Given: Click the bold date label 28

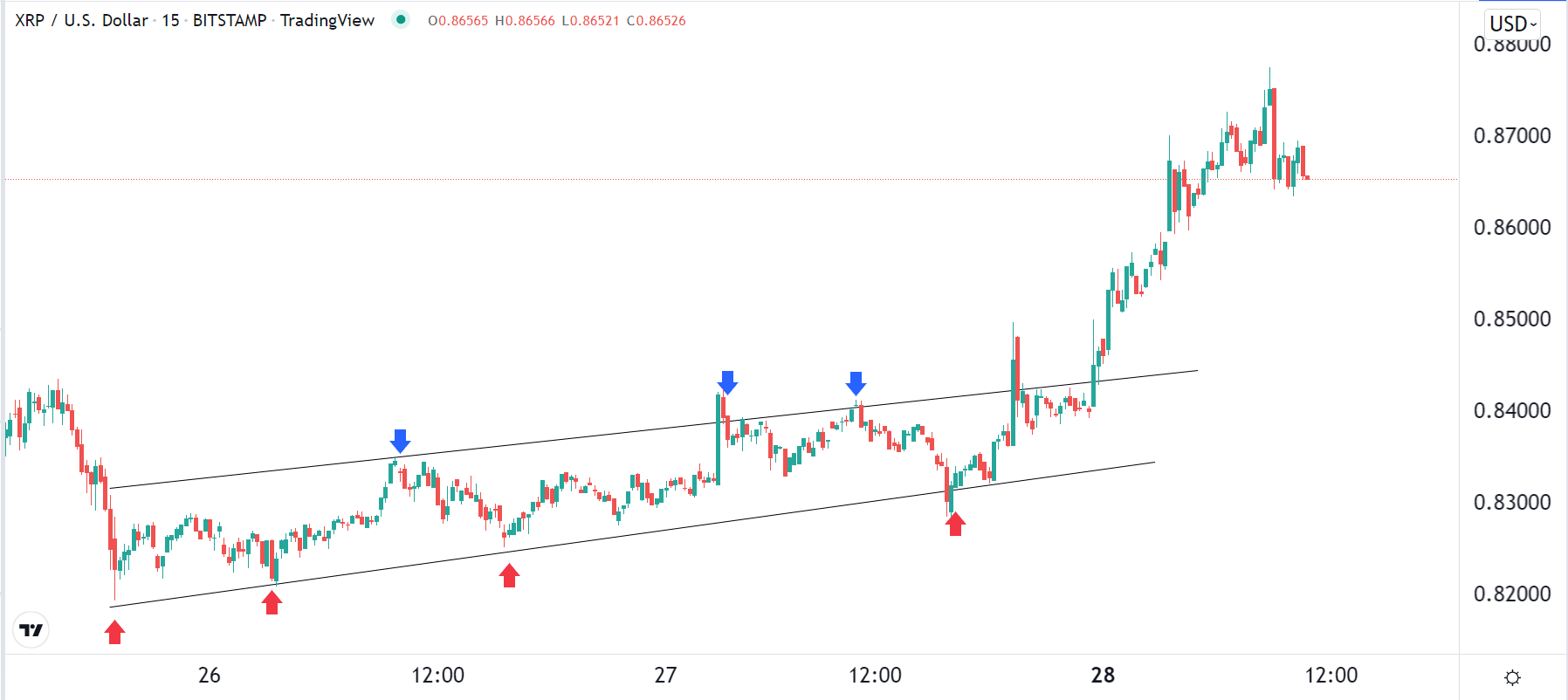Looking at the screenshot, I should (x=1104, y=675).
